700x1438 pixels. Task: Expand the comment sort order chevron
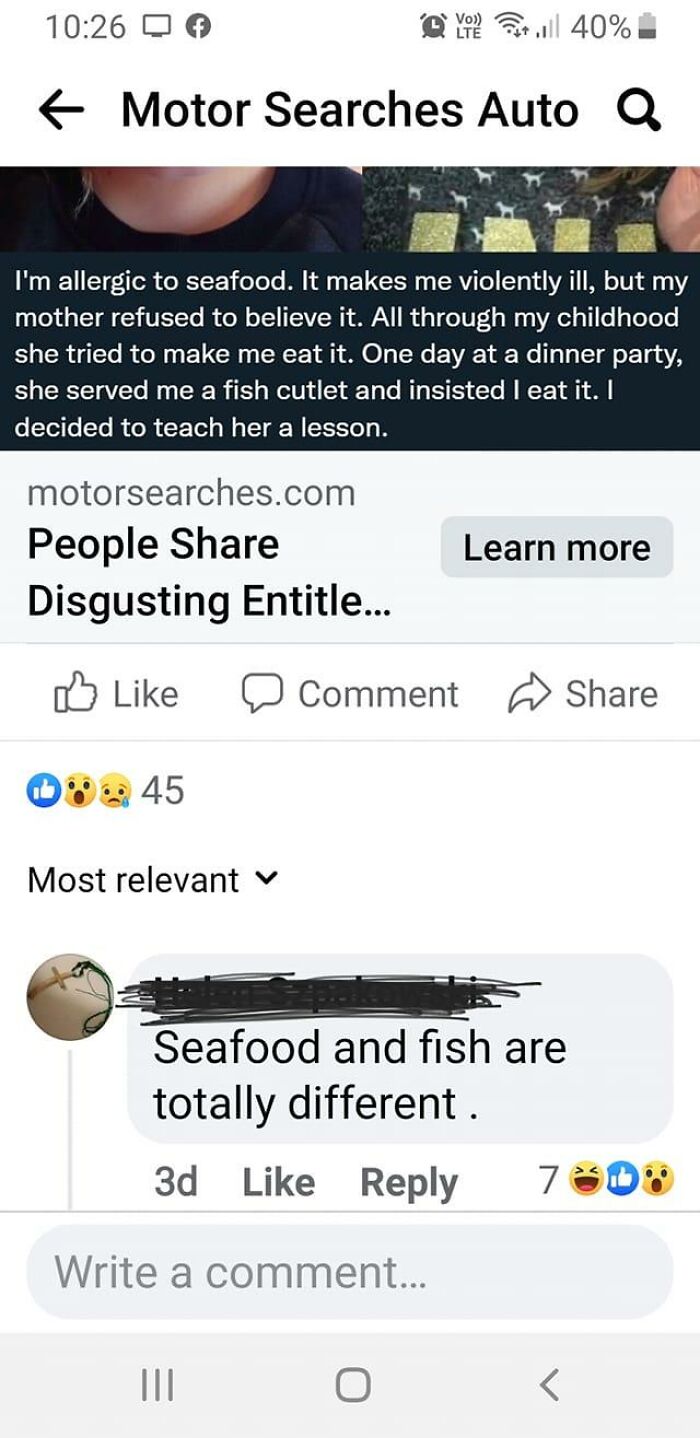(266, 881)
